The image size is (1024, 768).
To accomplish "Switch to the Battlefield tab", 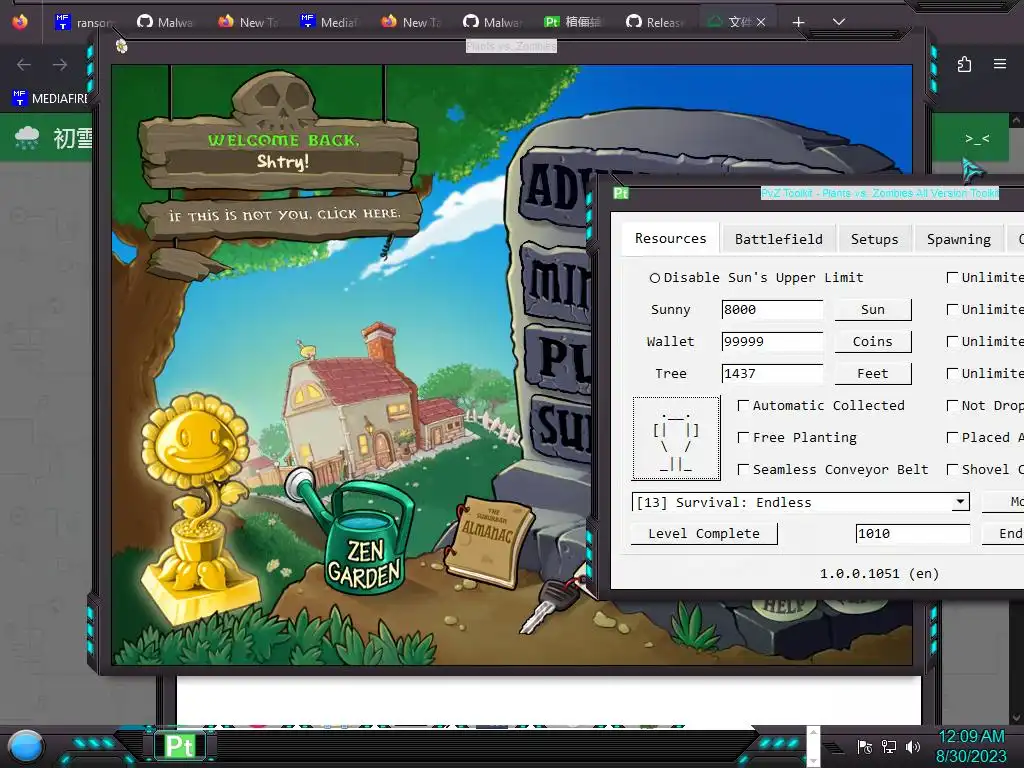I will click(778, 239).
